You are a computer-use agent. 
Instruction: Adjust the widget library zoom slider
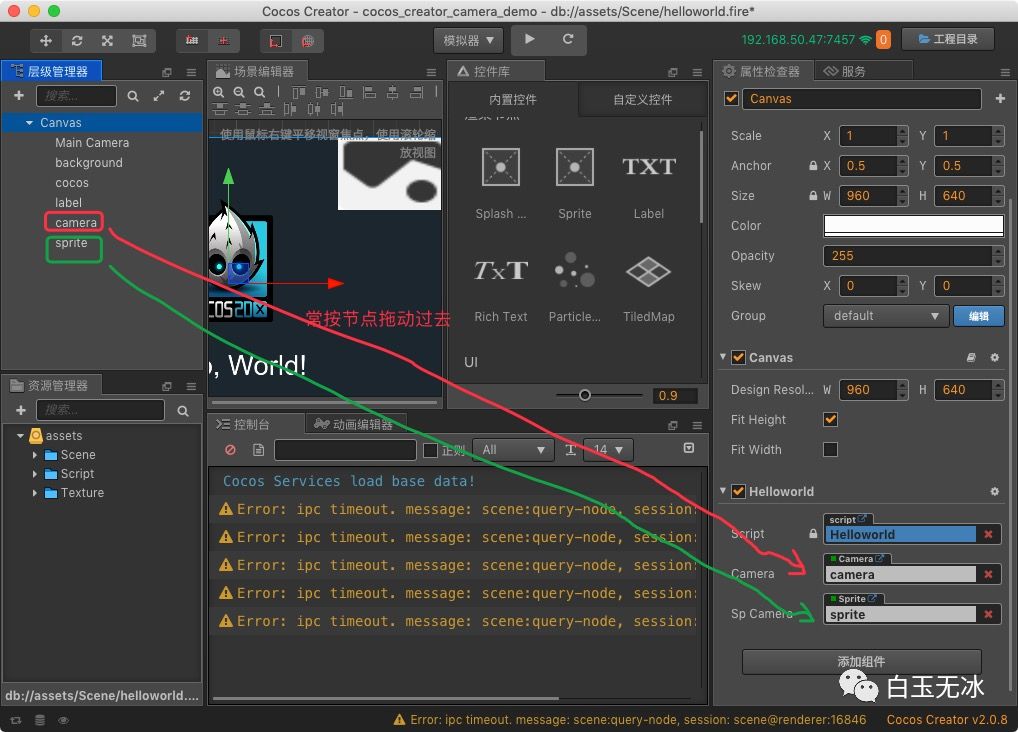click(584, 395)
